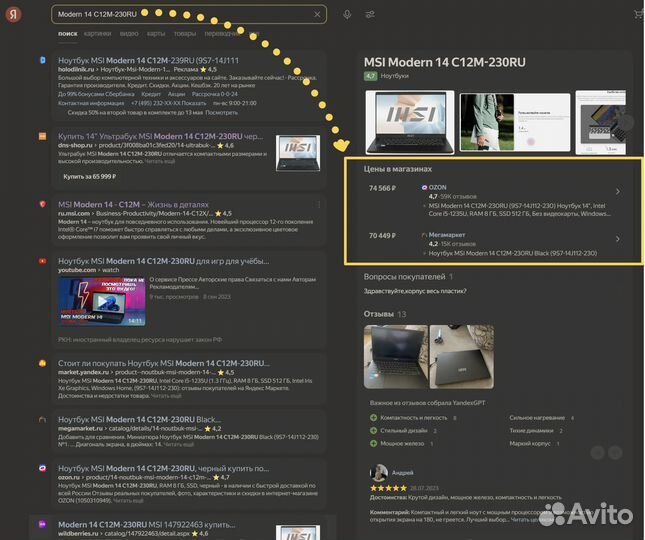Open YouTube result 'для игр для учёбы'
The height and width of the screenshot is (540, 645).
[163, 261]
